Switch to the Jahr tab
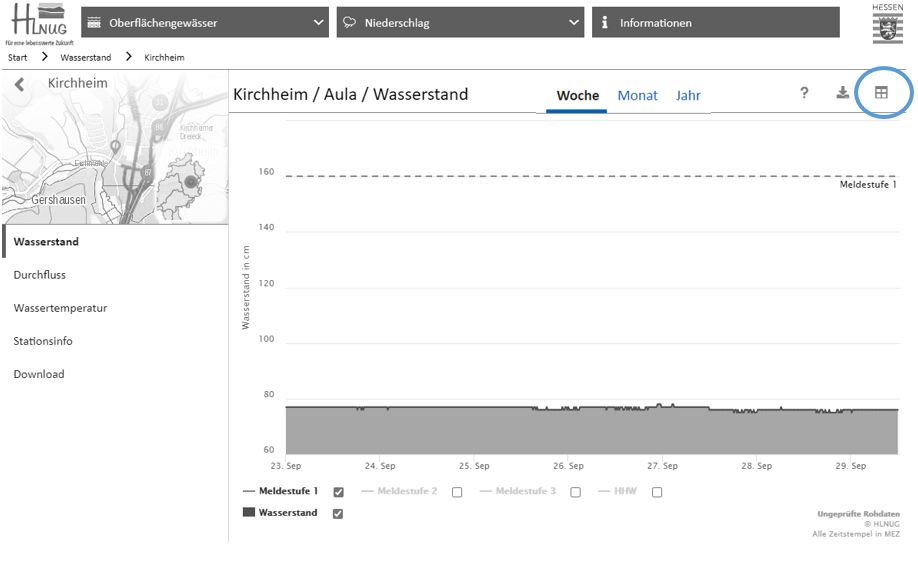Image resolution: width=918 pixels, height=573 pixels. (688, 96)
